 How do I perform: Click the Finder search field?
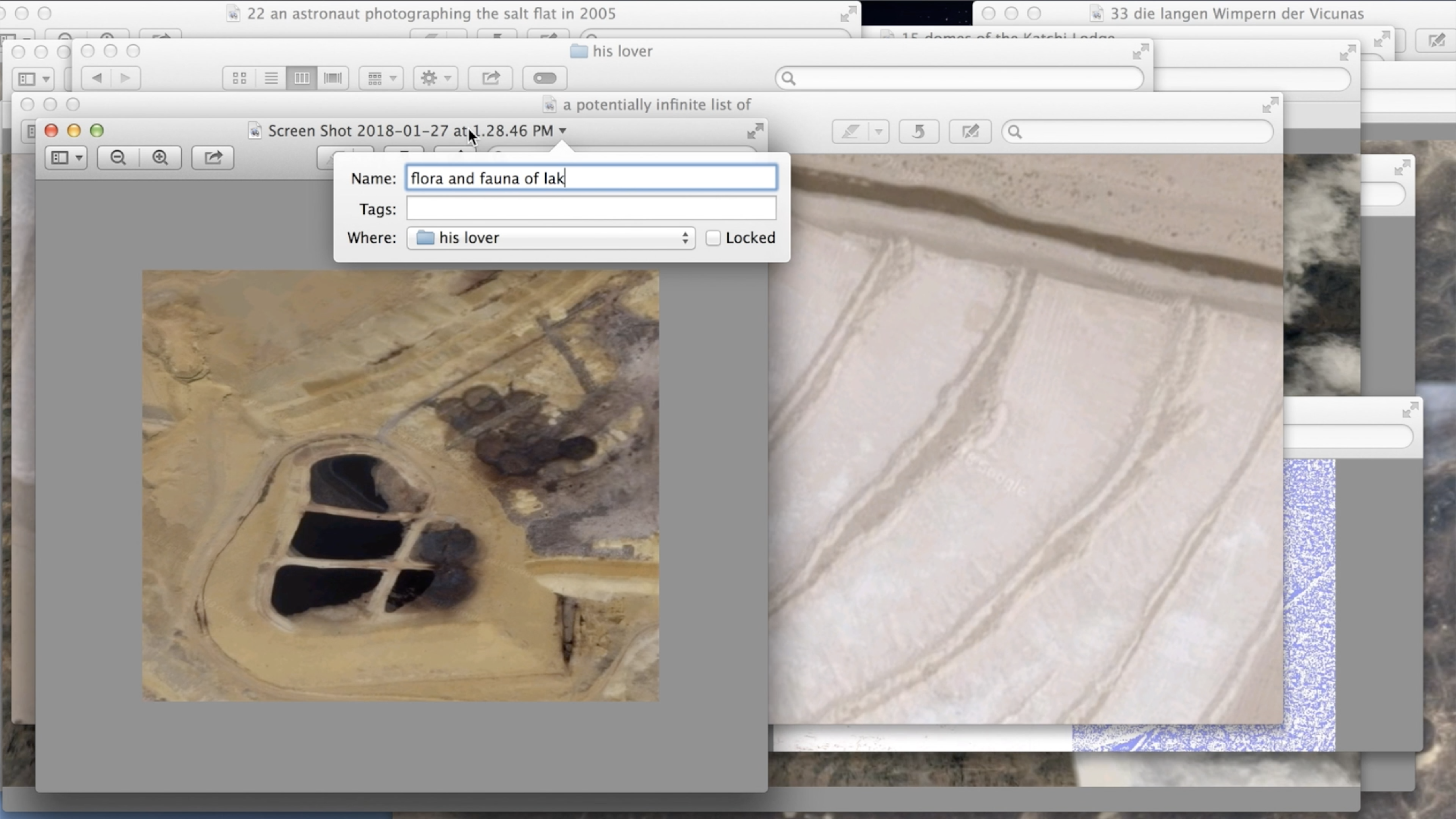click(959, 78)
